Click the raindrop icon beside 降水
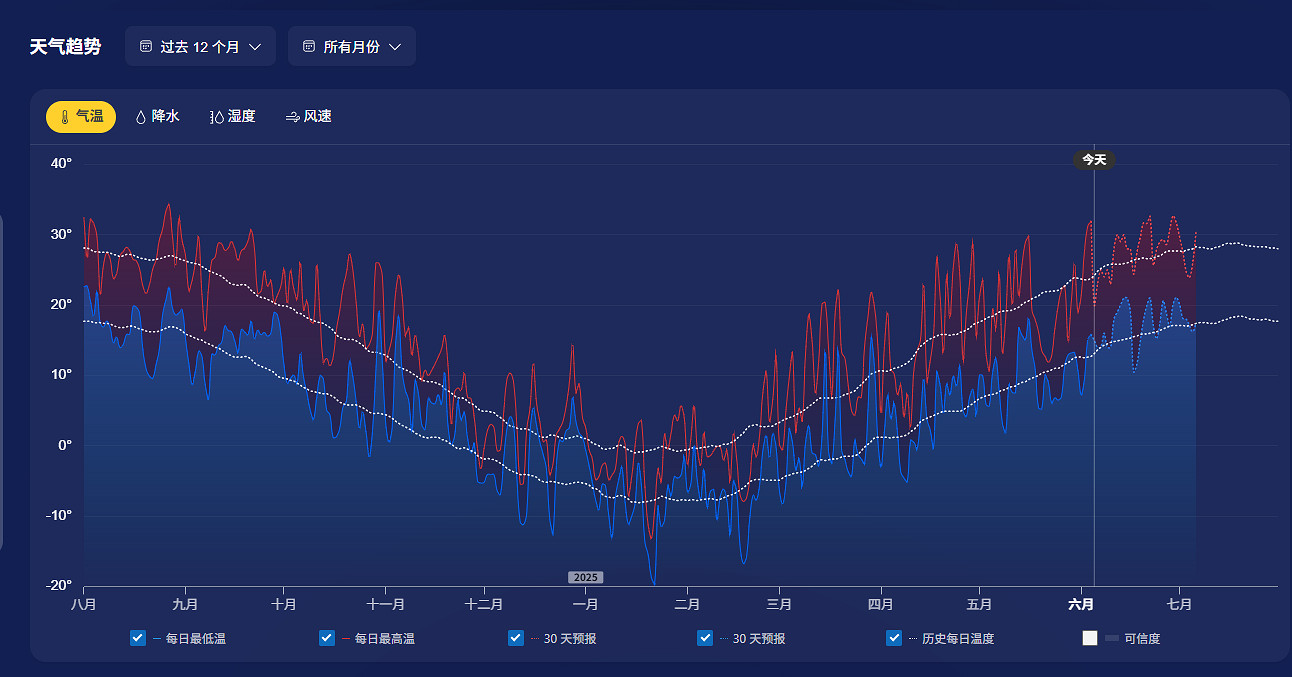Screen dimensions: 1292x677 pyautogui.click(x=141, y=117)
